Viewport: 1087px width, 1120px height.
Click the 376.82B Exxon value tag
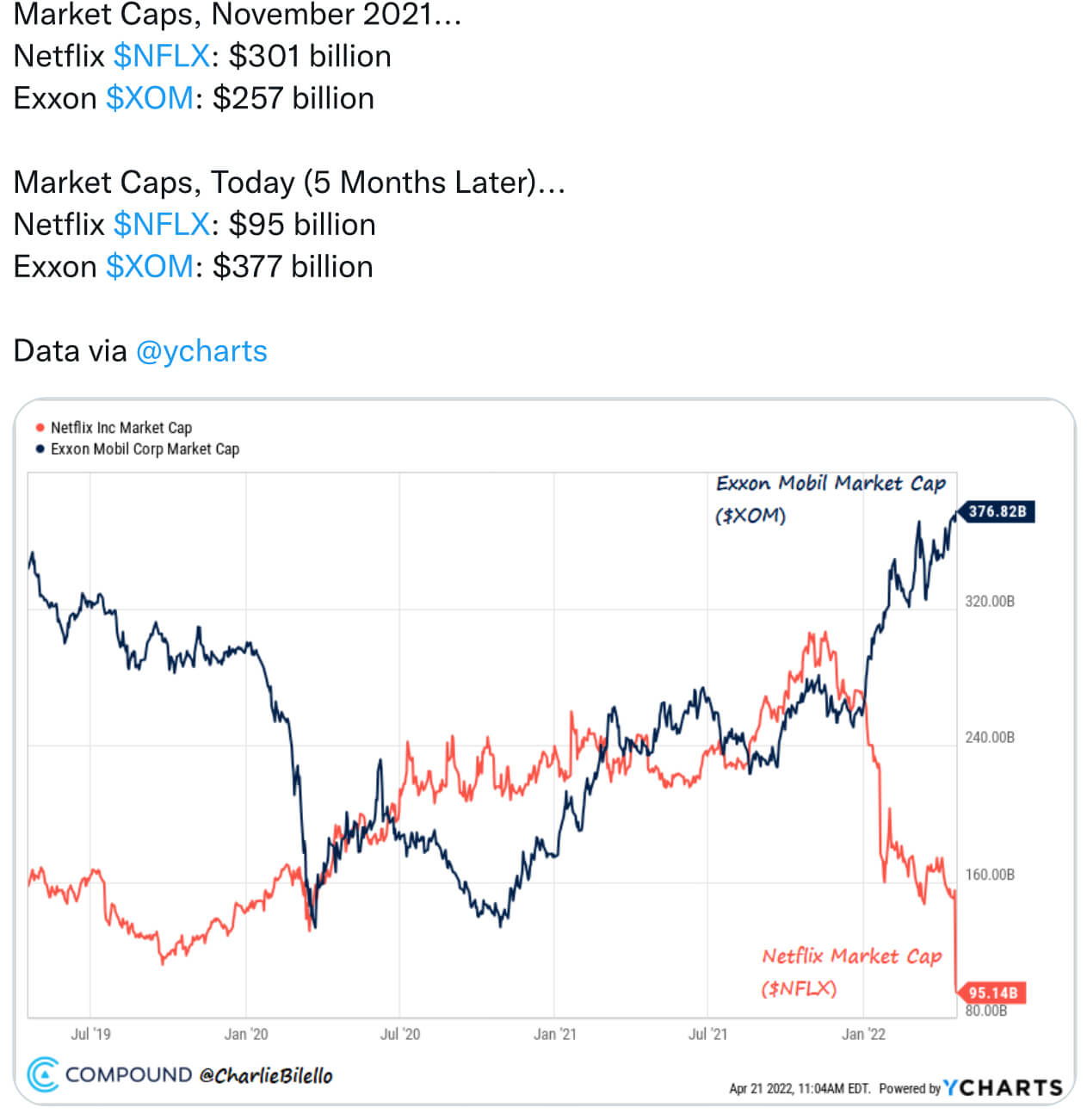coord(997,511)
